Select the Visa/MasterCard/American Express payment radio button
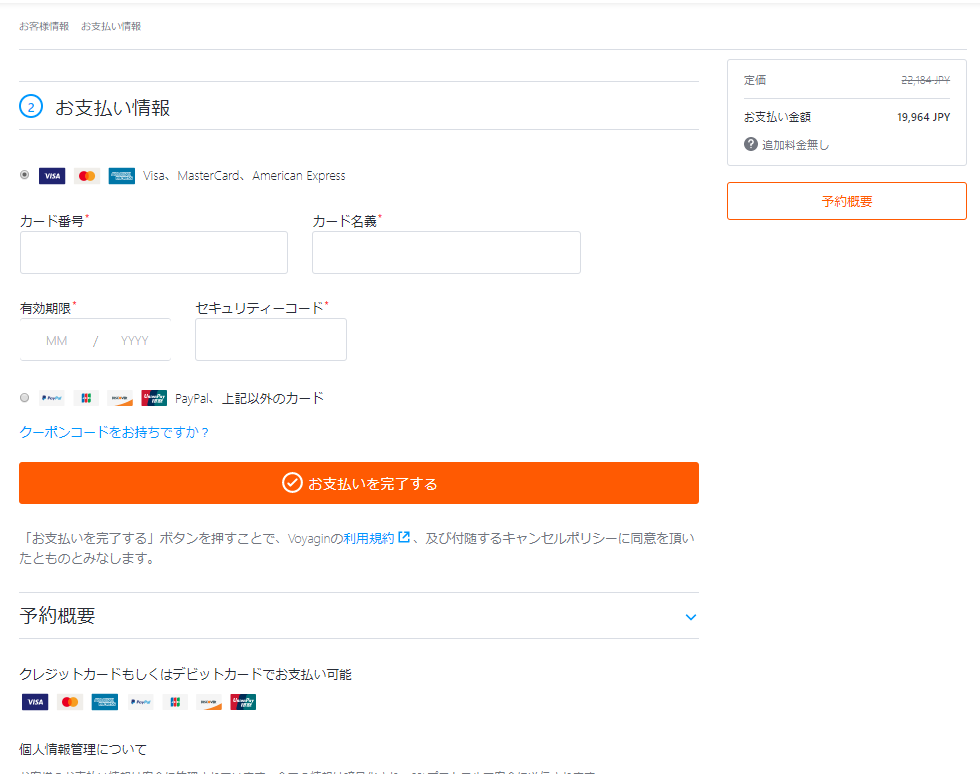 pyautogui.click(x=24, y=175)
